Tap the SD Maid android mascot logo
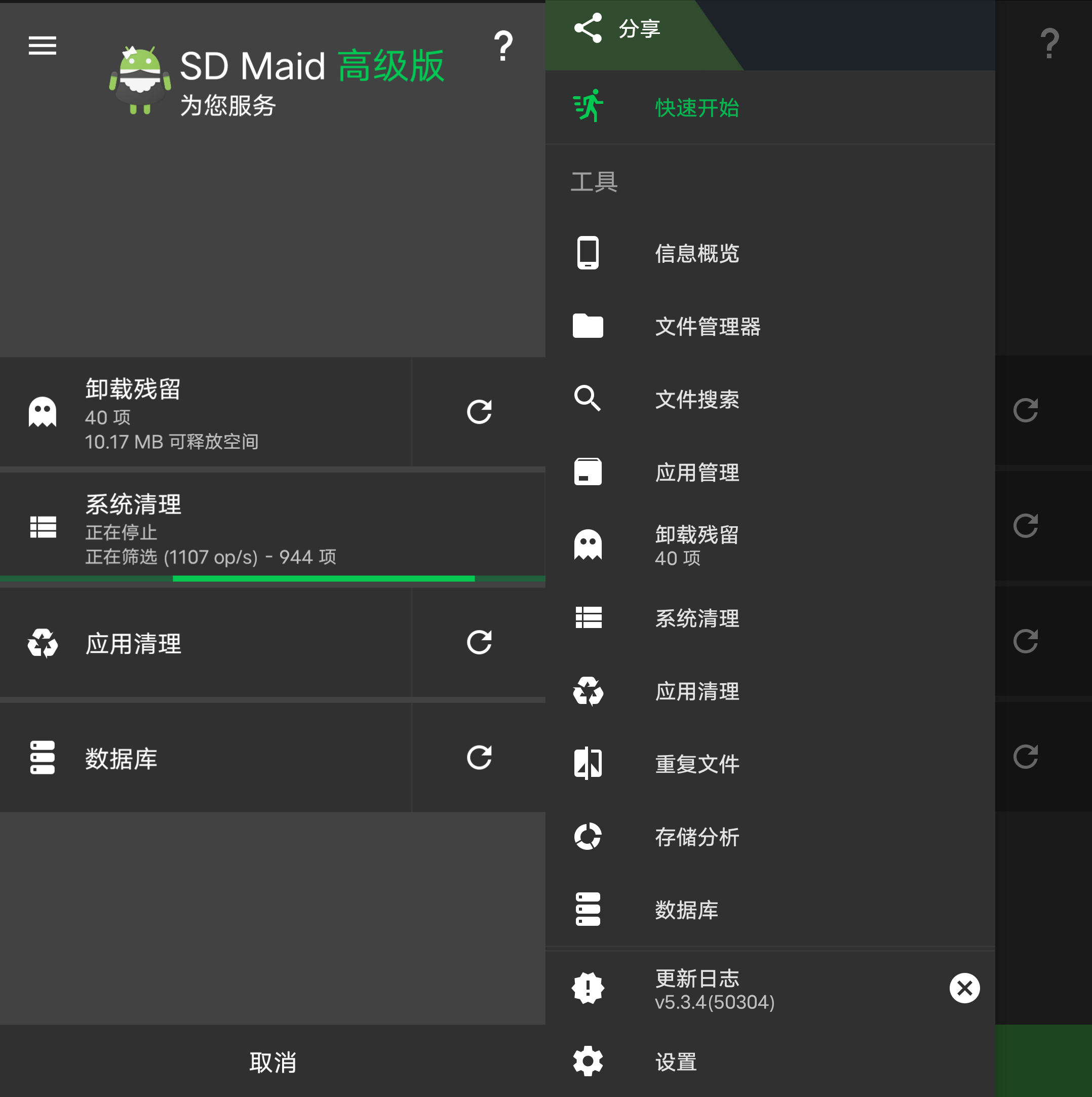 pyautogui.click(x=140, y=80)
